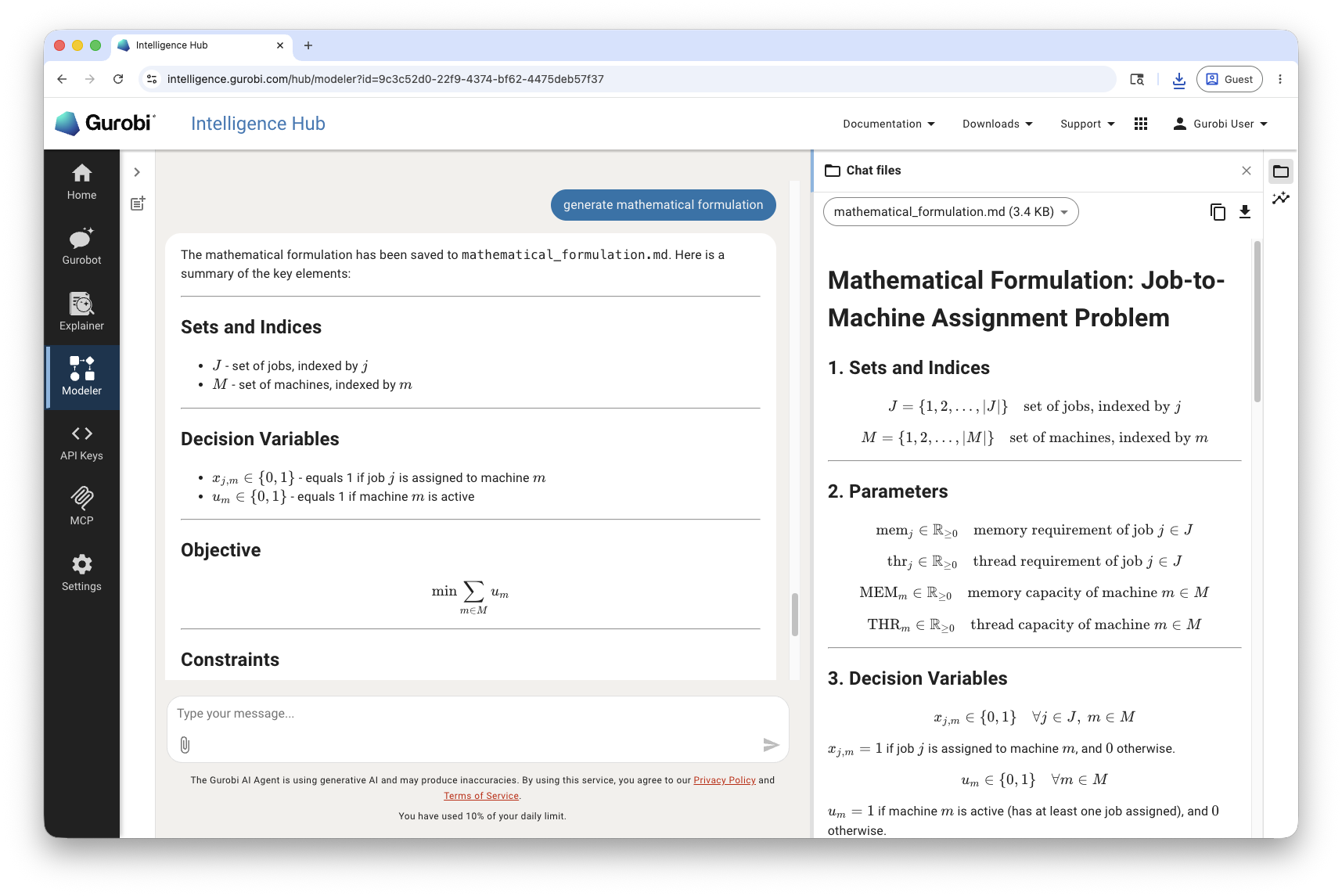Click the '1. Sets and Indices' file heading

tap(908, 368)
